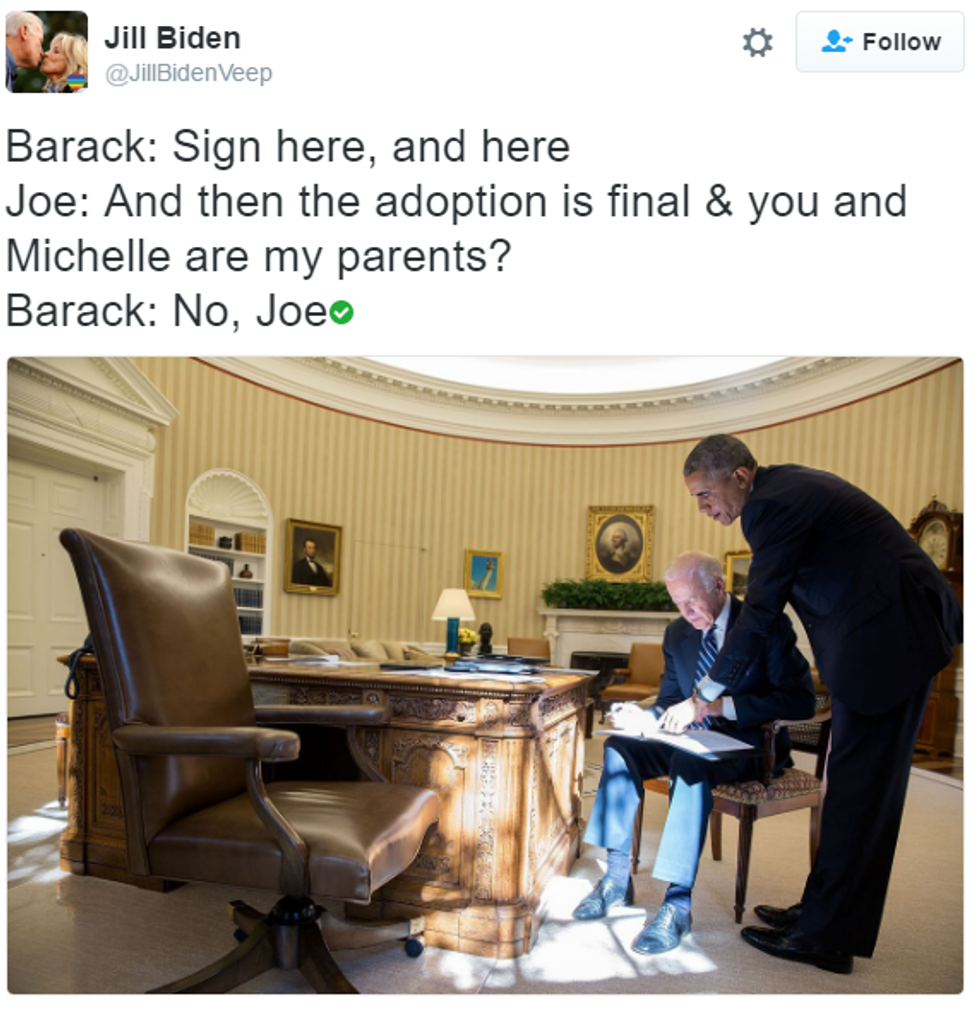Select the line 'Barack: Sign here, and here'
The height and width of the screenshot is (1013, 980).
click(x=287, y=147)
